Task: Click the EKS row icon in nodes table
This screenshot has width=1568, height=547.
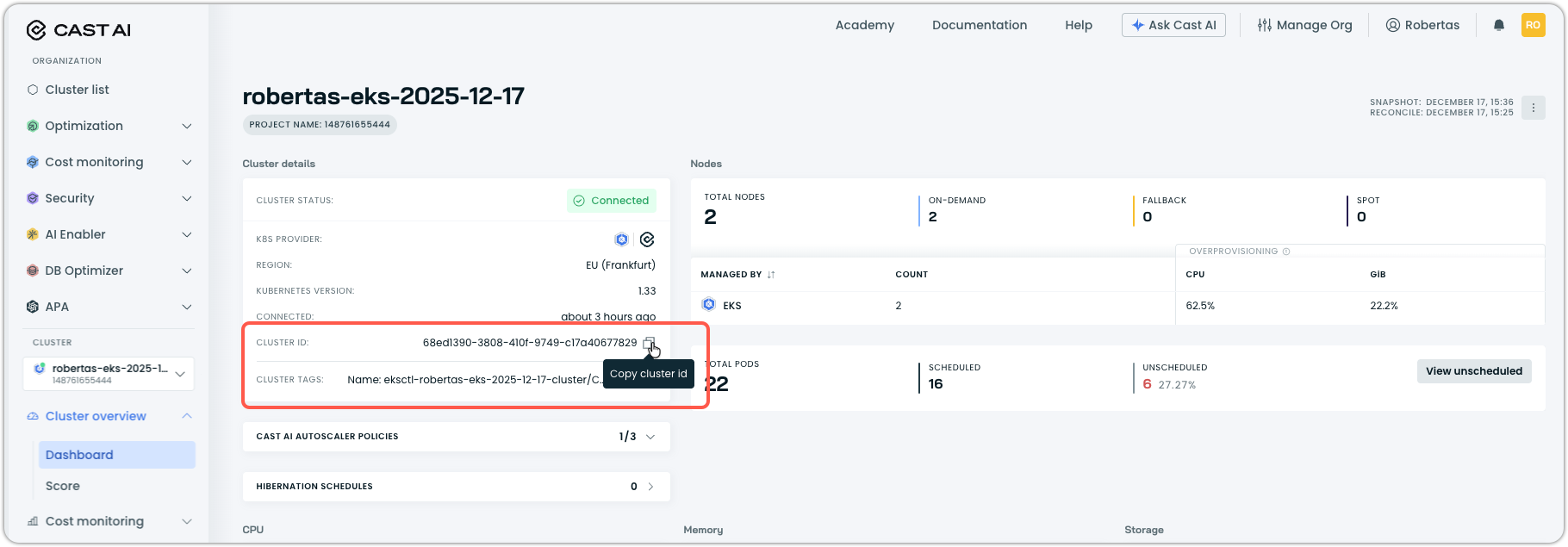Action: tap(708, 305)
